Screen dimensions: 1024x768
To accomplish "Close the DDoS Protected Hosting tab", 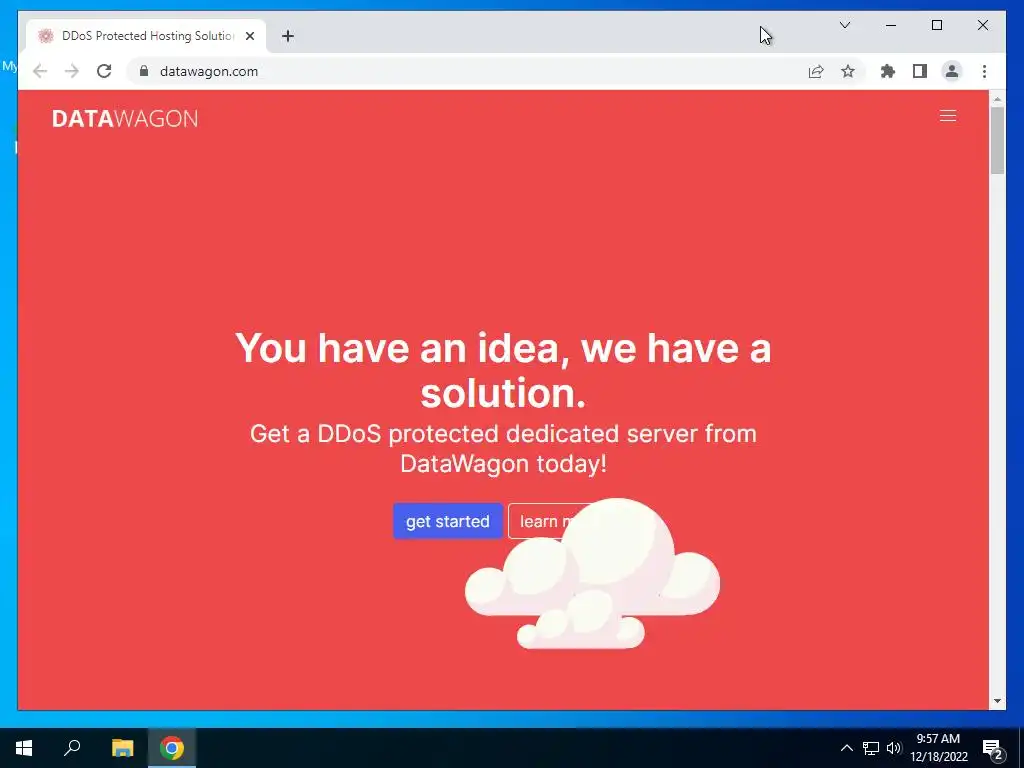I will point(249,36).
